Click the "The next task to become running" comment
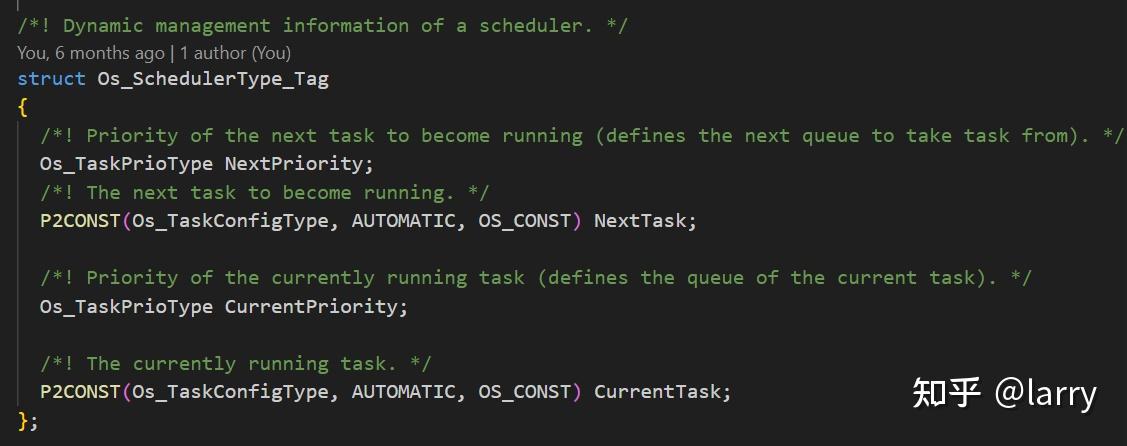This screenshot has width=1127, height=446. point(270,193)
